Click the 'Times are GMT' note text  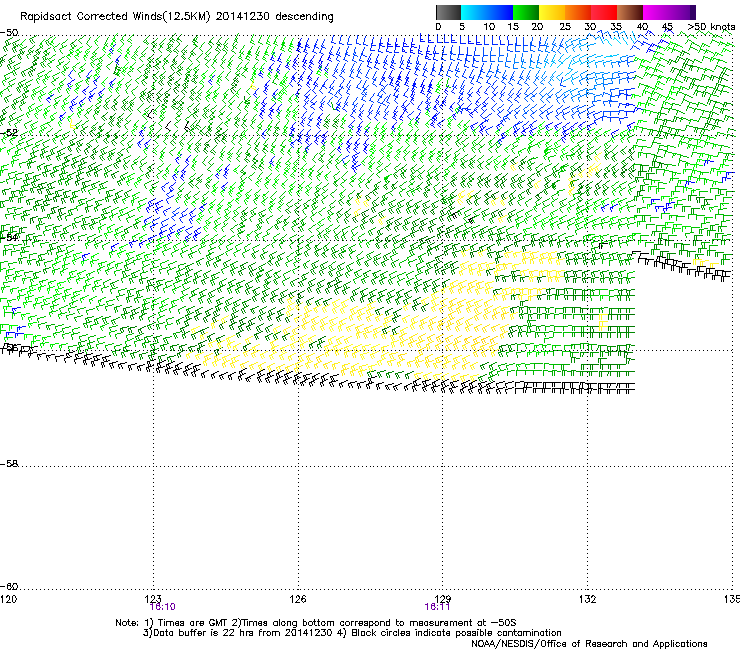coord(194,623)
